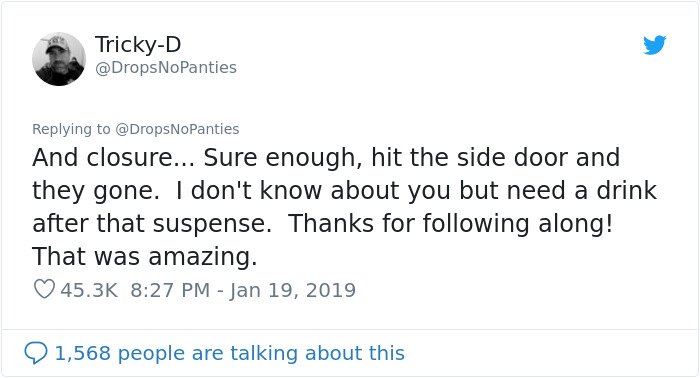The width and height of the screenshot is (700, 378).
Task: Click the 45.3K likes count
Action: point(89,290)
